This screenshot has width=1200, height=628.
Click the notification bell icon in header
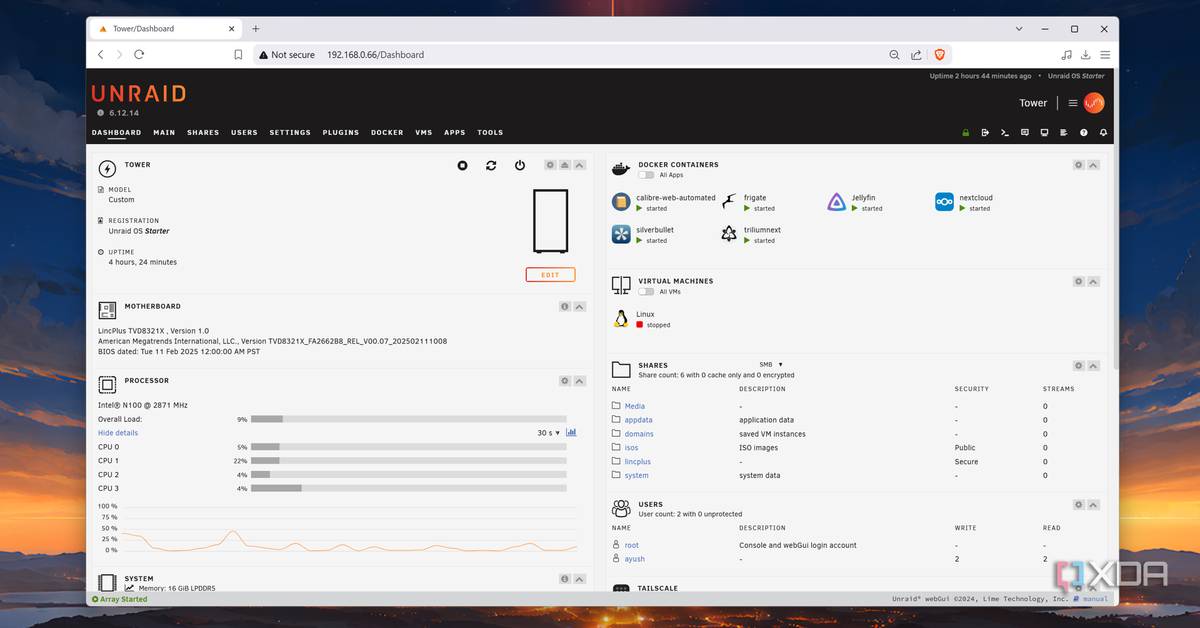(x=1103, y=132)
